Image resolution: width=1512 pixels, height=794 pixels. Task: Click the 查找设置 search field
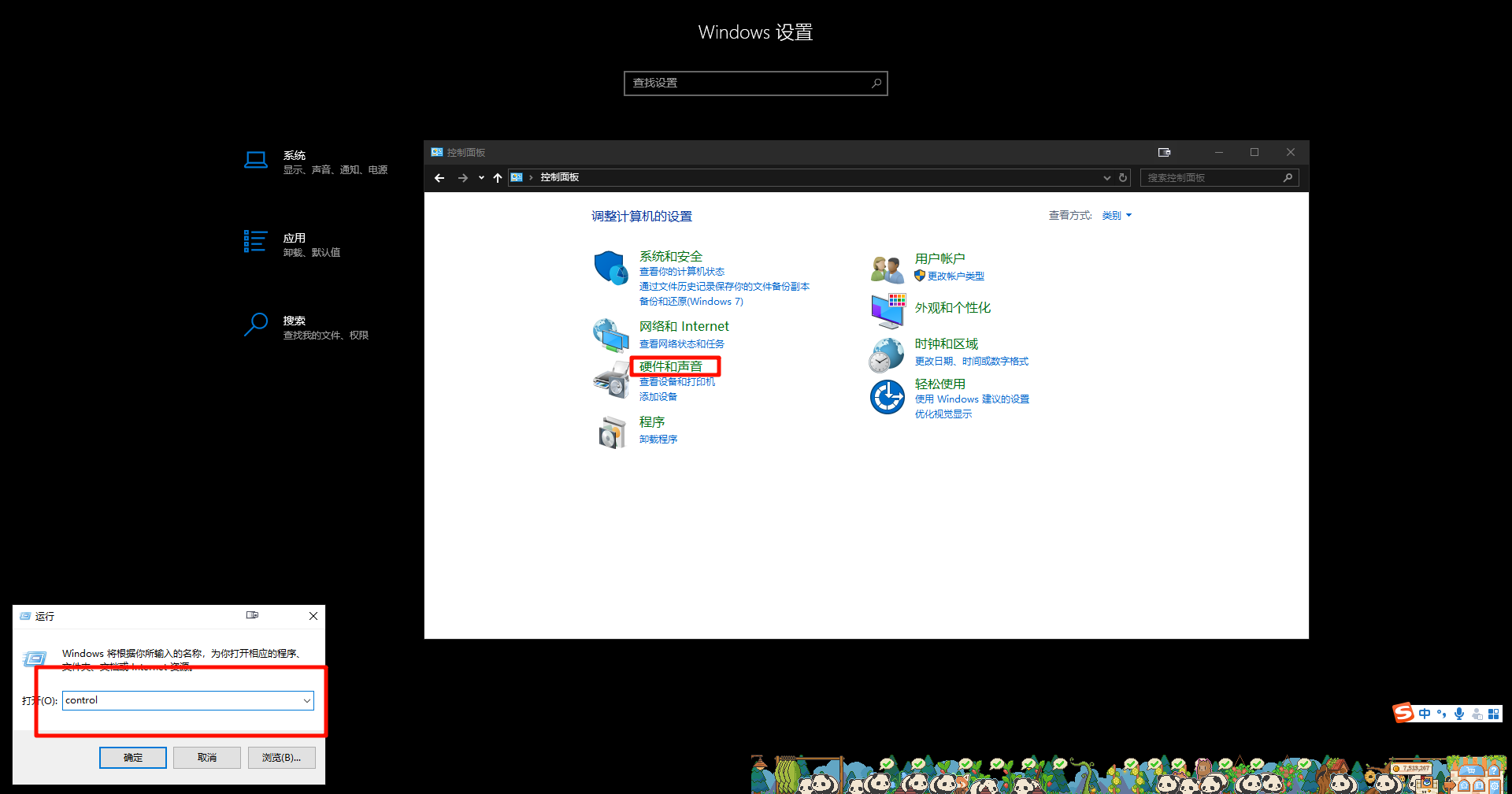pyautogui.click(x=756, y=83)
